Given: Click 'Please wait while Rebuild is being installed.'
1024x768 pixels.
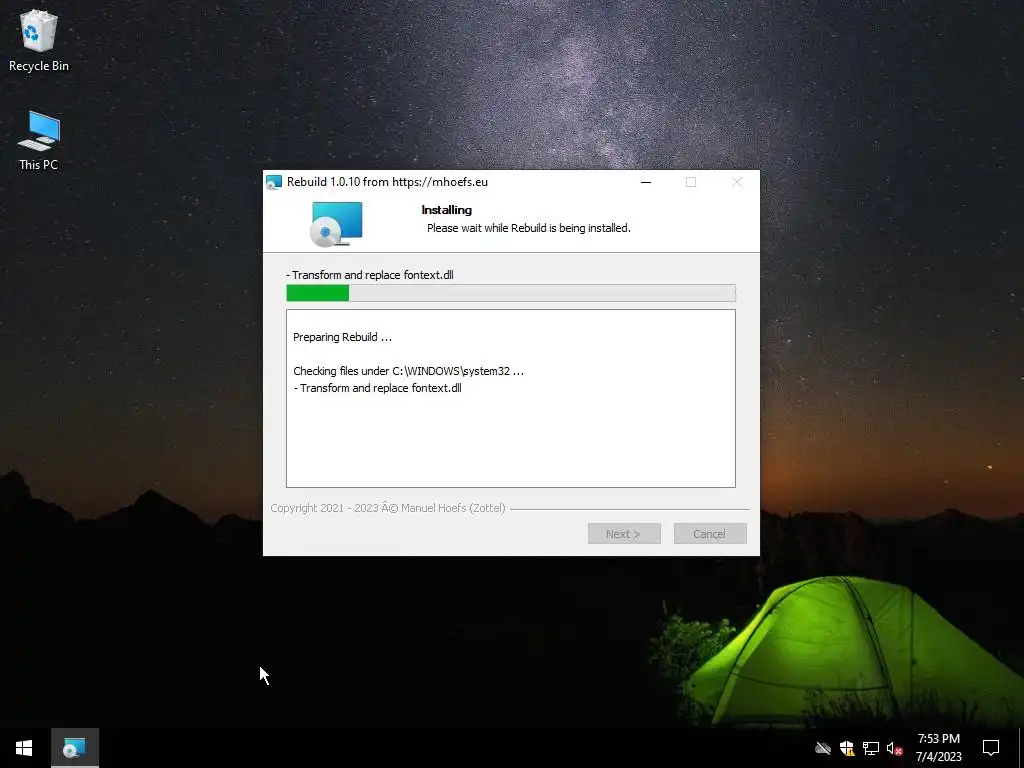Looking at the screenshot, I should click(x=528, y=228).
